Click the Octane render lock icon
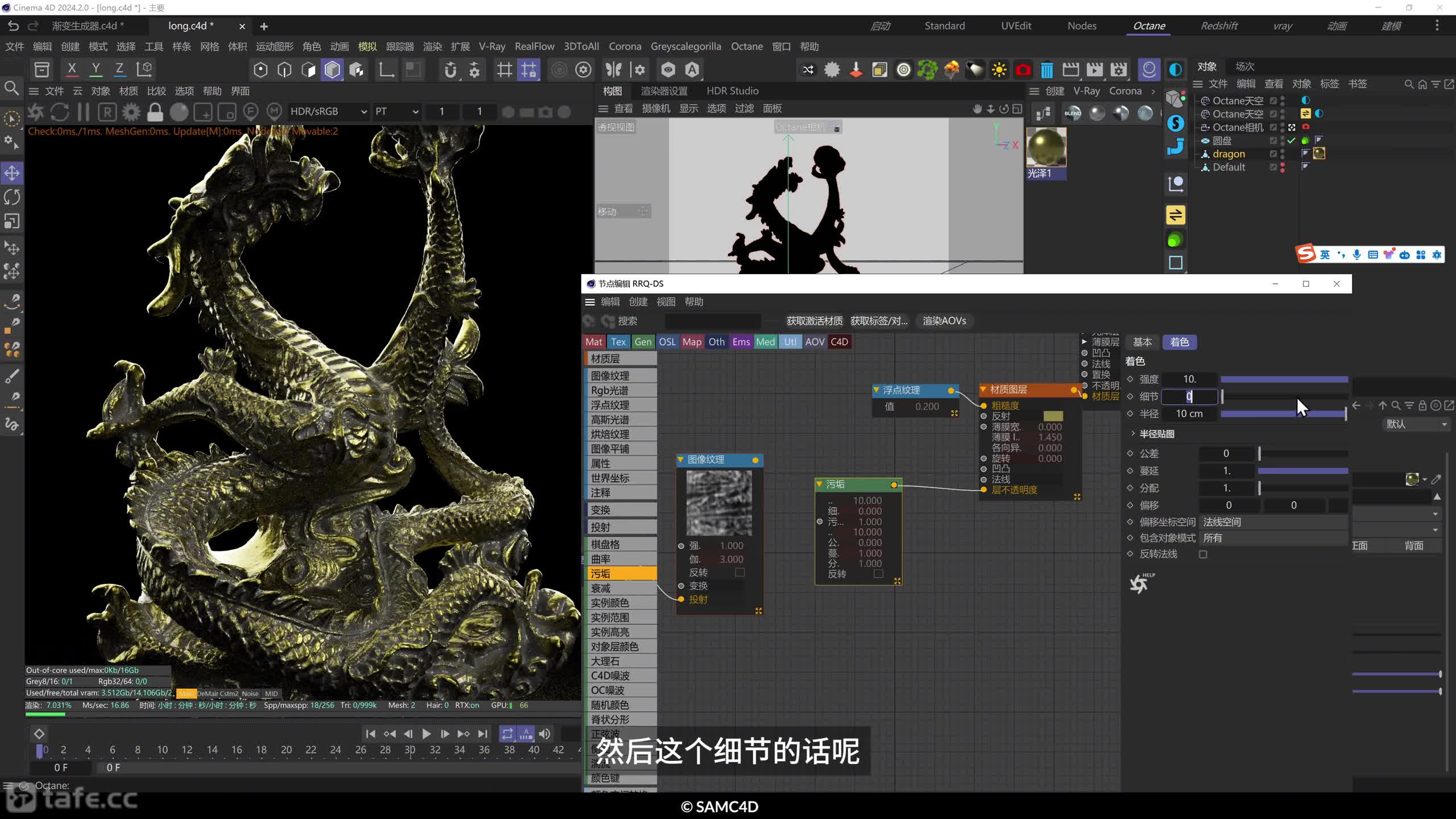 pyautogui.click(x=155, y=112)
